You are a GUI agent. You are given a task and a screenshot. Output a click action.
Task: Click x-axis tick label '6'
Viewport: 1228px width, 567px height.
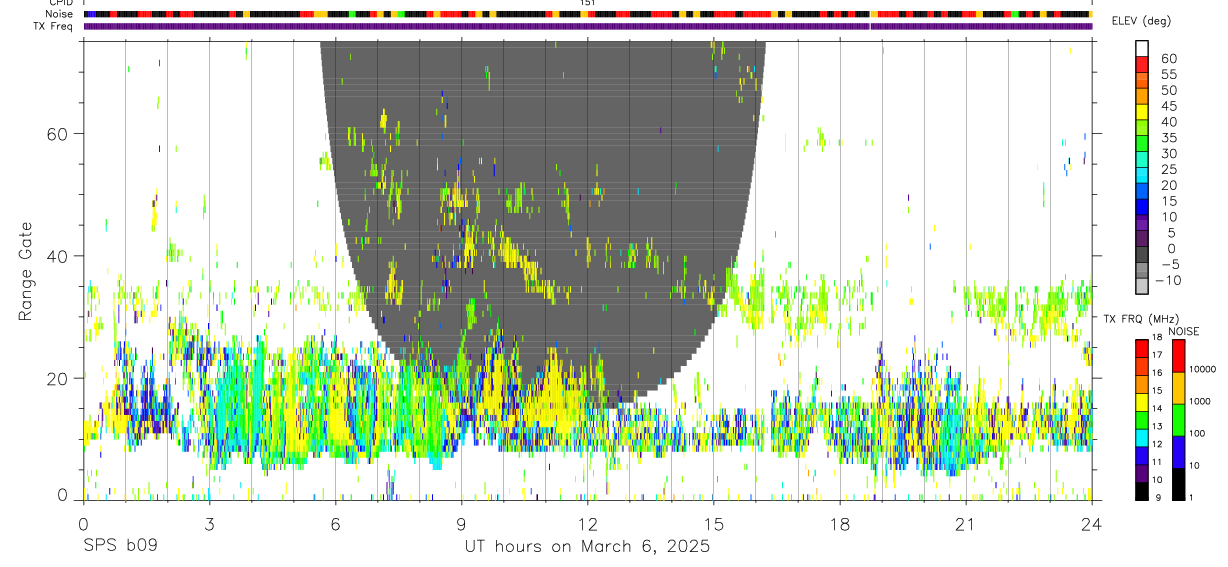(335, 523)
